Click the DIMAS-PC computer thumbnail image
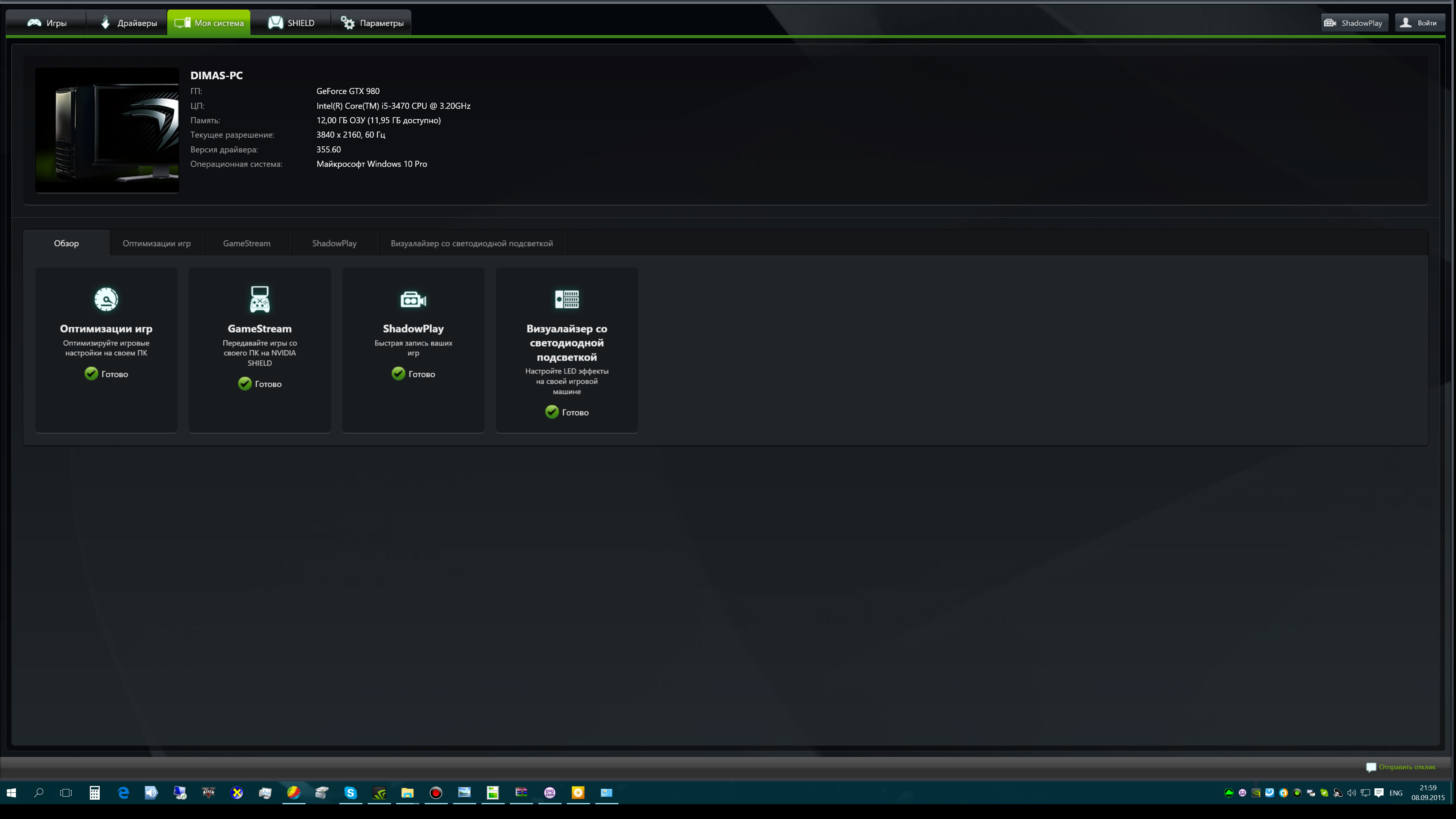Image resolution: width=1456 pixels, height=819 pixels. point(107,130)
